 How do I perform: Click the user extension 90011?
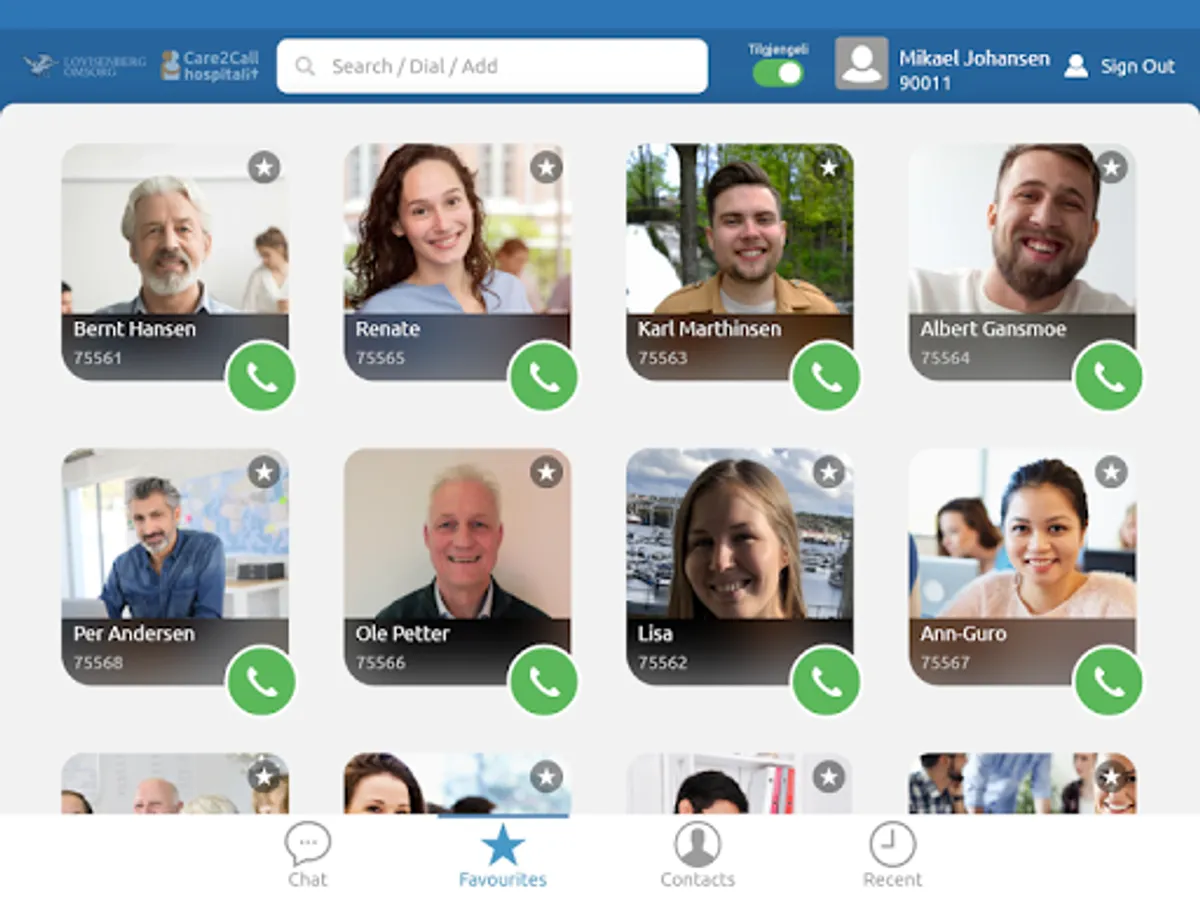925,84
